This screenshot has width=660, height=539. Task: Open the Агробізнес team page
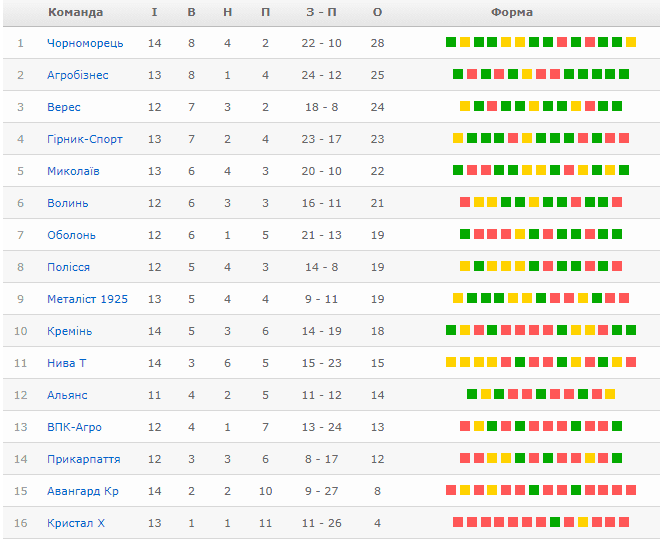click(x=77, y=75)
